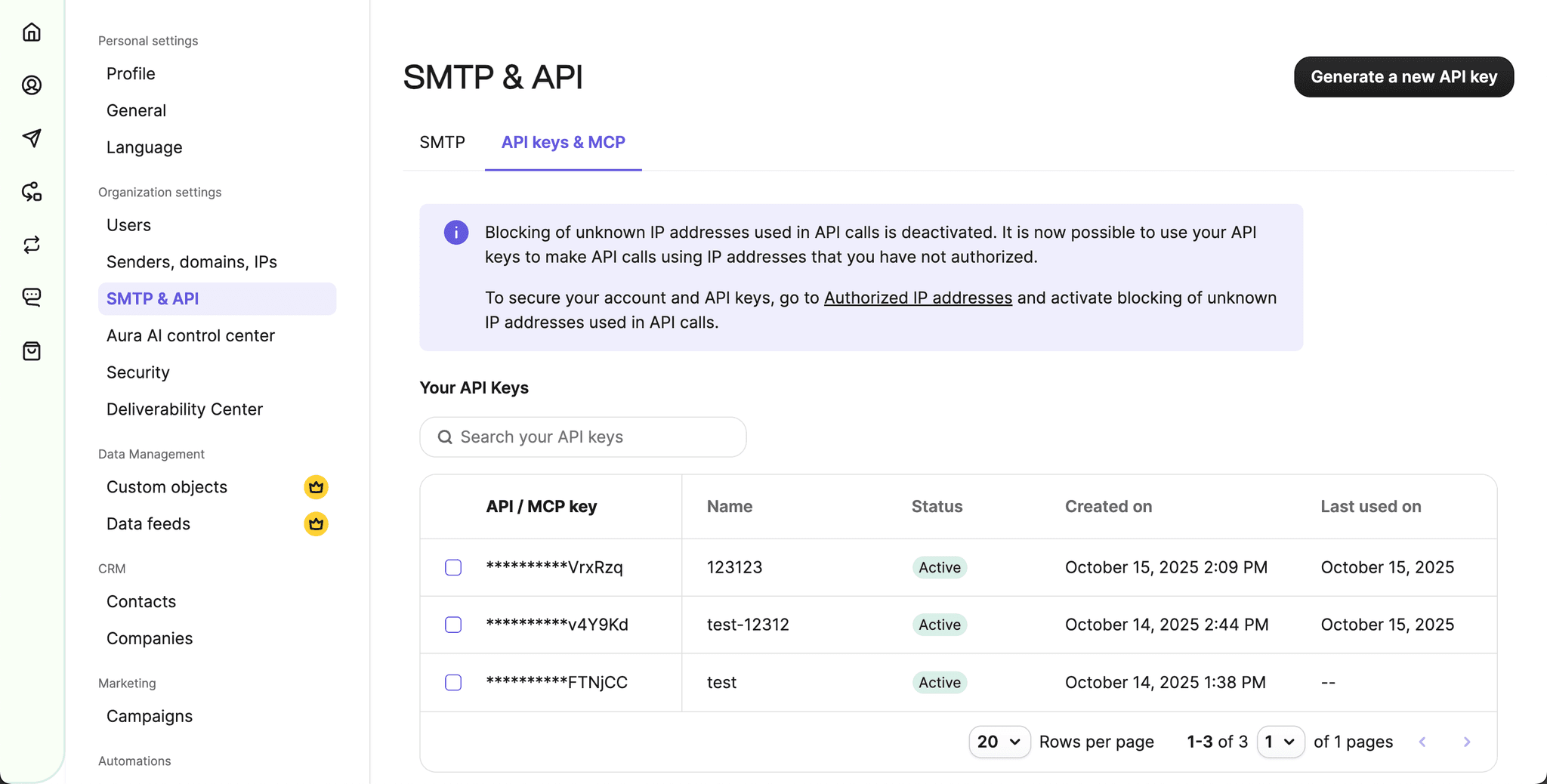Image resolution: width=1547 pixels, height=784 pixels.
Task: Check the test-12312 API key row
Action: 453,625
